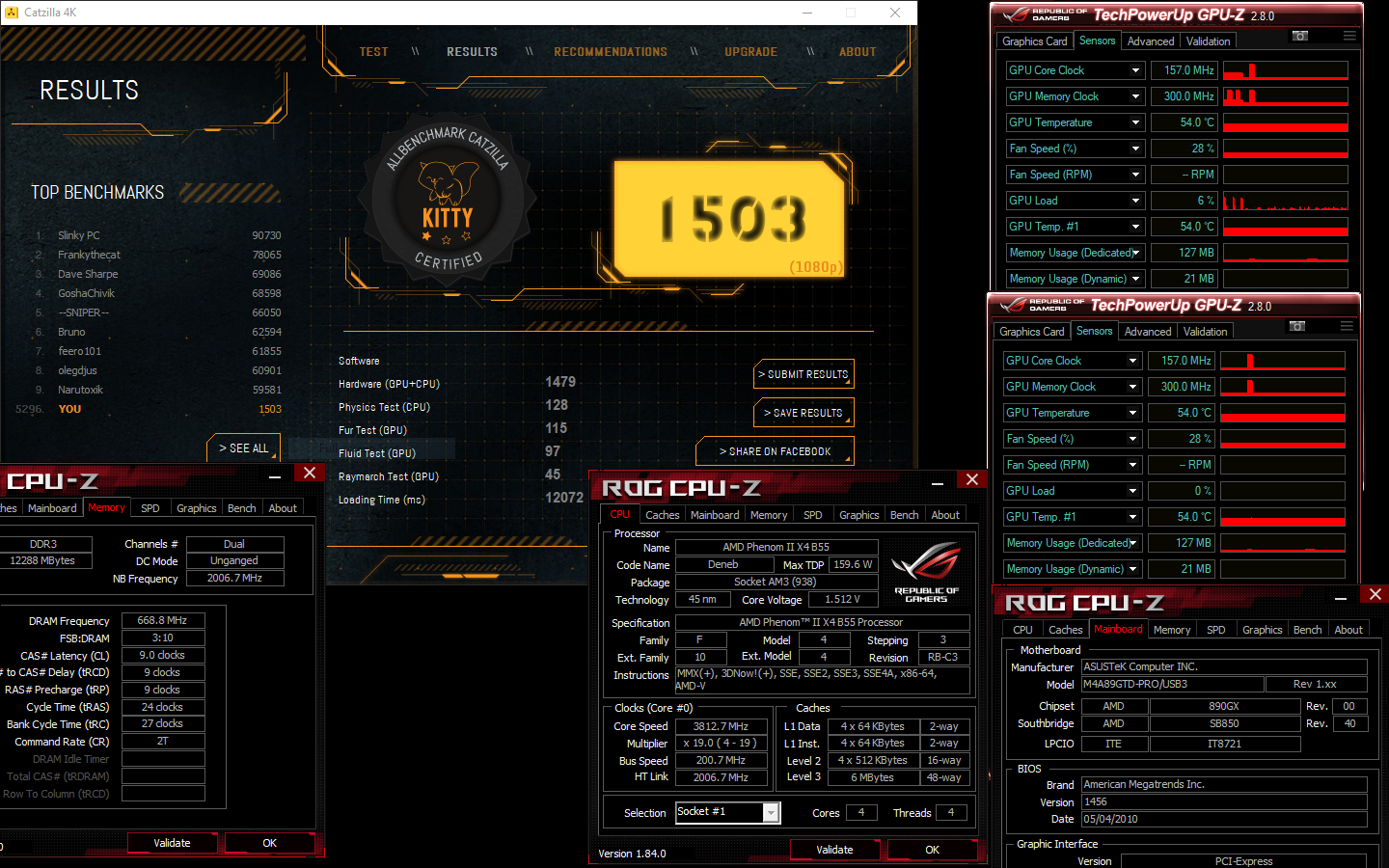Click the Kitty Certified benchmark badge

coord(448,200)
